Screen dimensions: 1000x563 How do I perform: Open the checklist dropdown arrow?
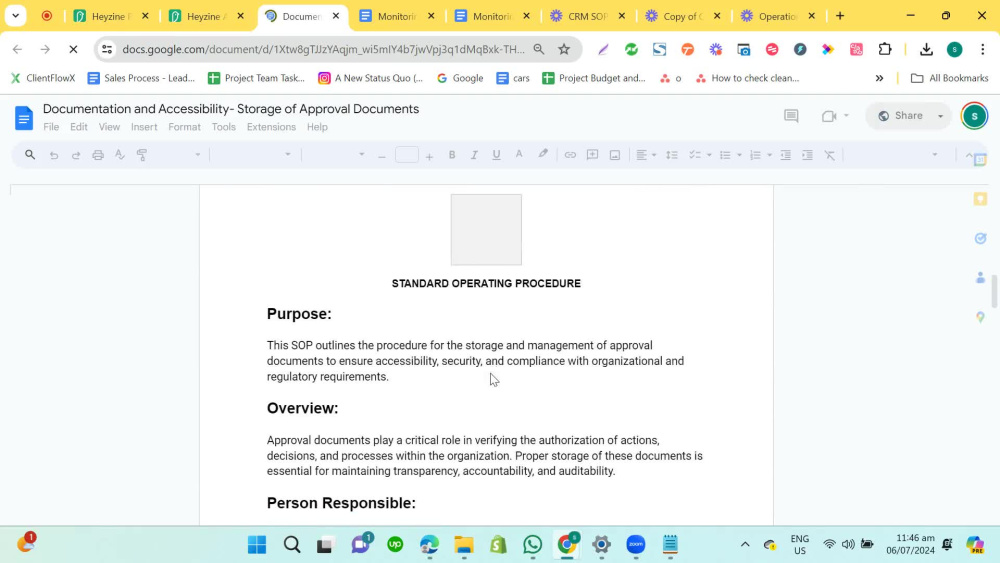[709, 155]
